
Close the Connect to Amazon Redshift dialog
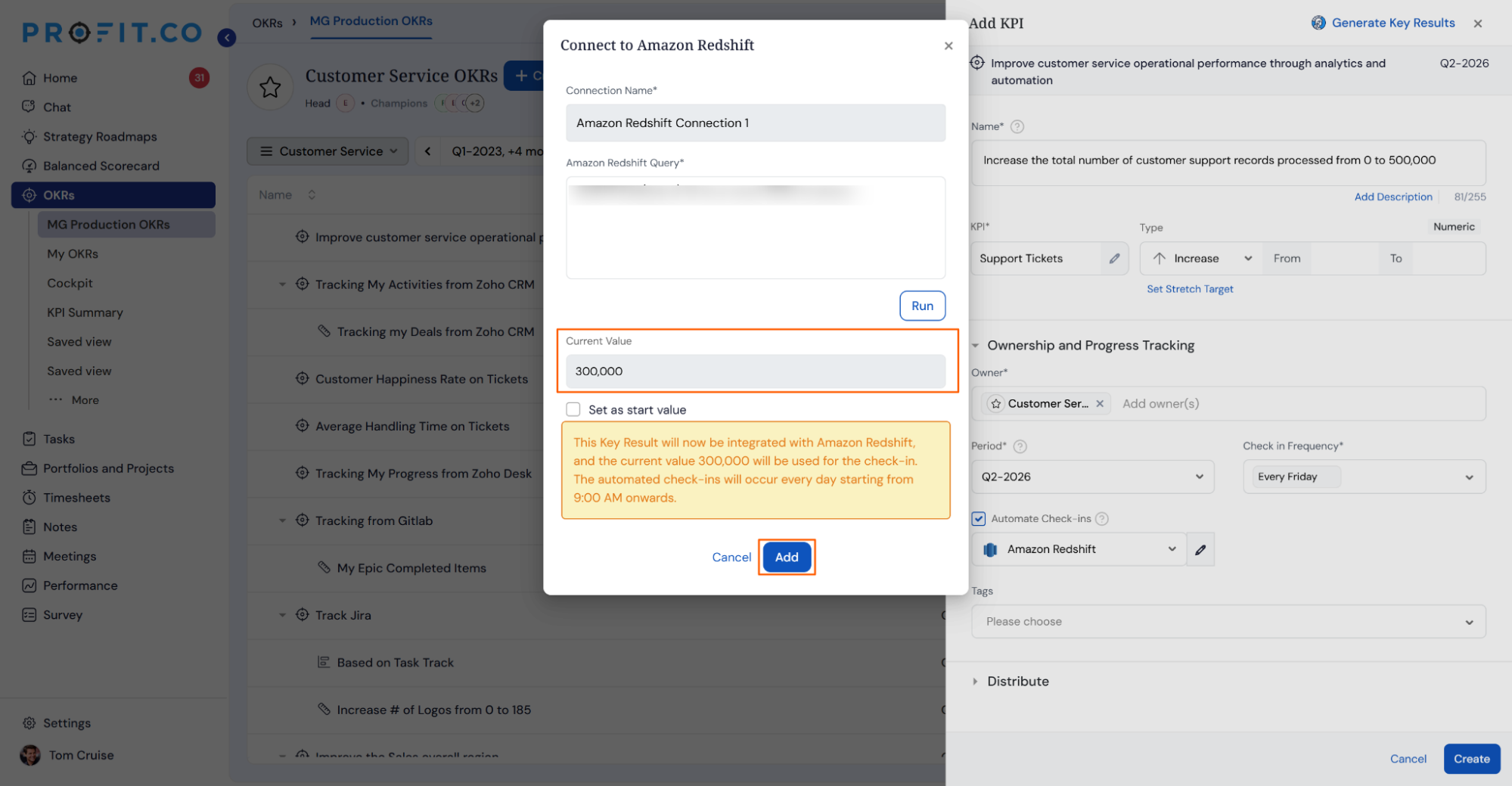point(948,46)
